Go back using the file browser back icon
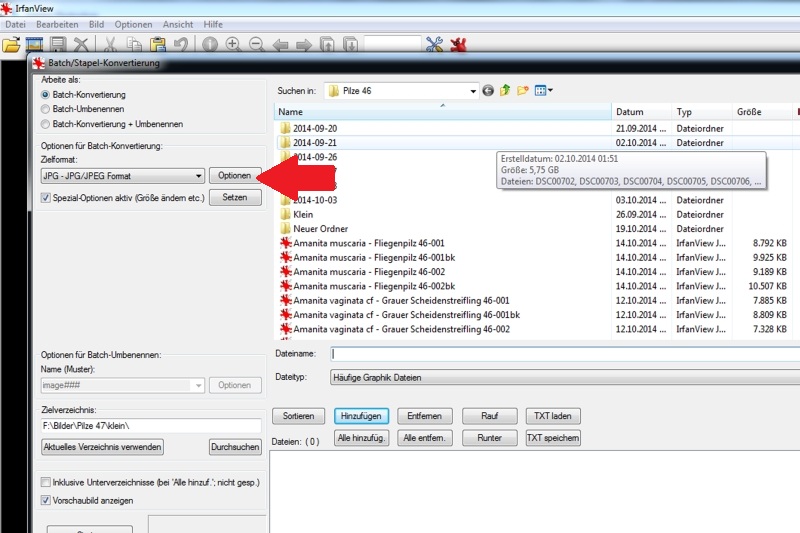Viewport: 800px width, 533px height. tap(488, 91)
